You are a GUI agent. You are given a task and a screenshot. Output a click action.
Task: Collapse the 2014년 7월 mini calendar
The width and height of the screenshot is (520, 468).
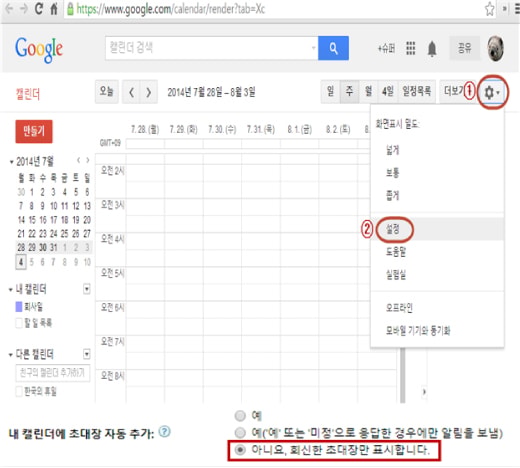coord(11,162)
